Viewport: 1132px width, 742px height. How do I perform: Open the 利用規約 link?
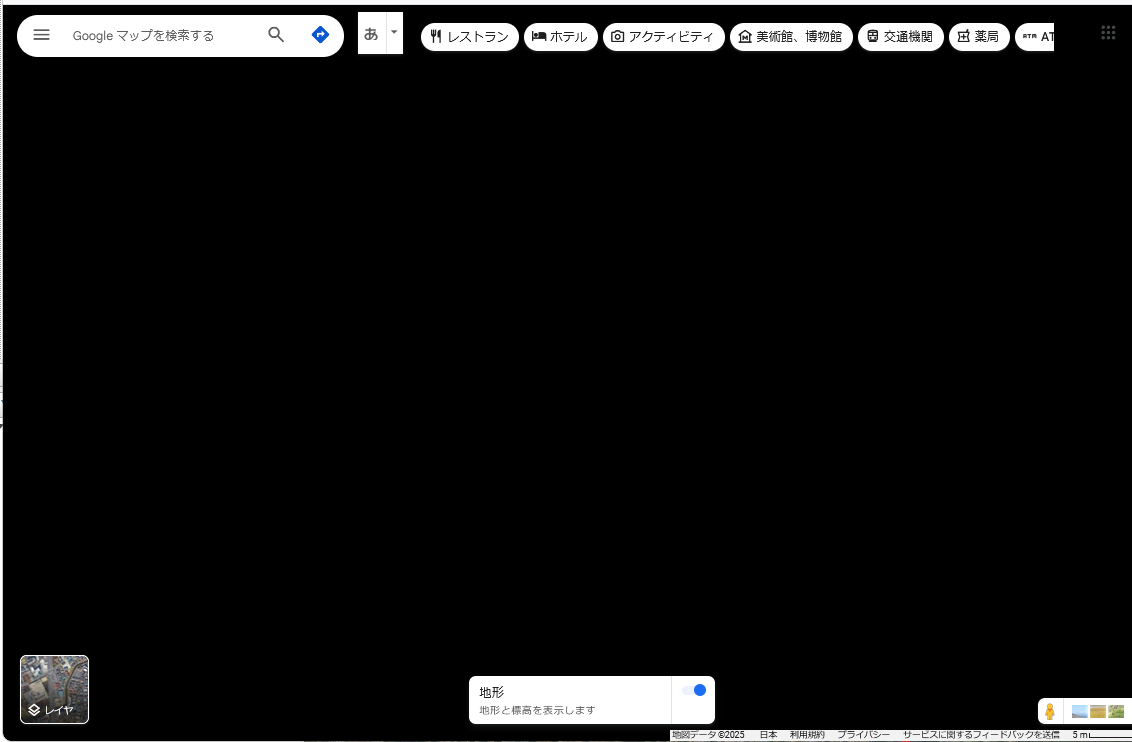[807, 735]
